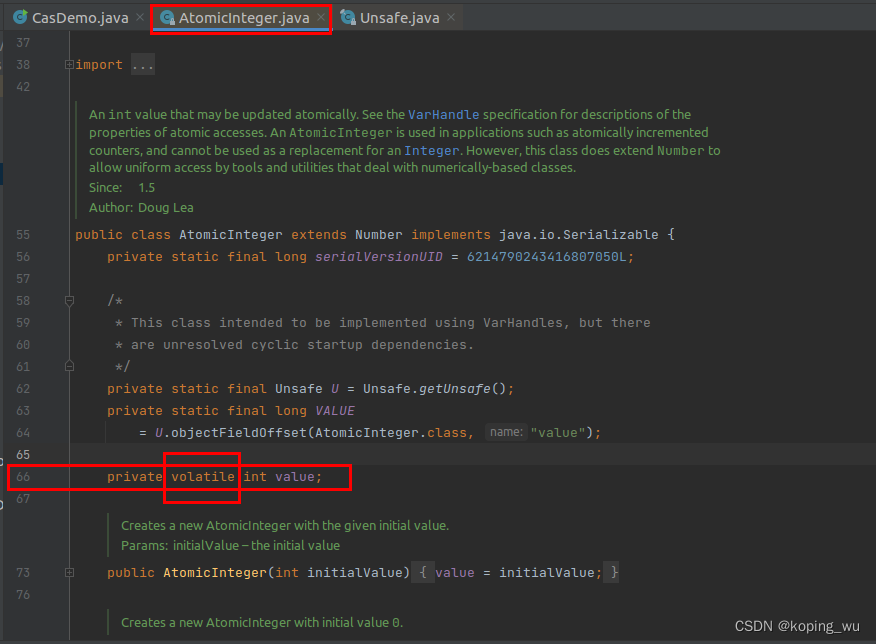The height and width of the screenshot is (644, 876).
Task: Close the Unsafe.java tab
Action: click(451, 17)
